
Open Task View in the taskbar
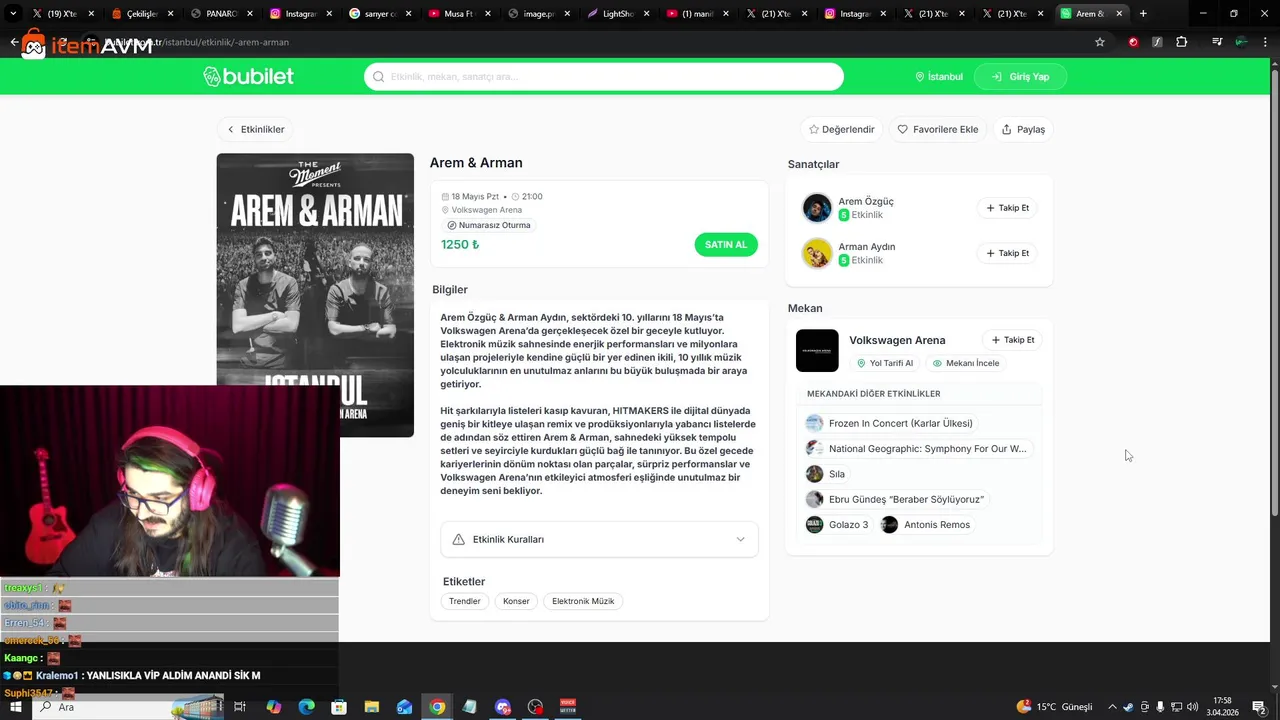coord(240,707)
